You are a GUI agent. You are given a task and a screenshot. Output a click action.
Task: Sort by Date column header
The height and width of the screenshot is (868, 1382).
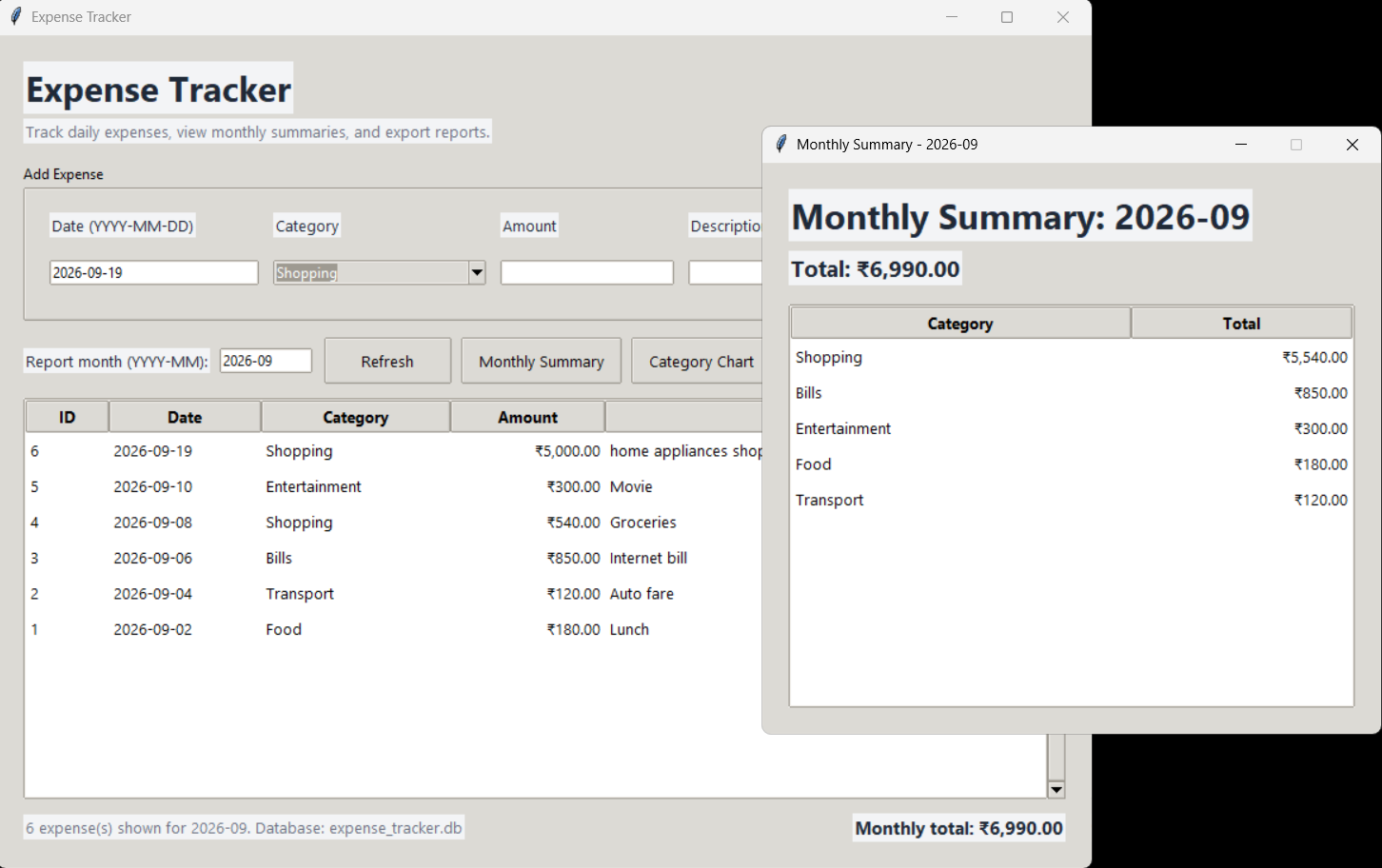[x=185, y=417]
